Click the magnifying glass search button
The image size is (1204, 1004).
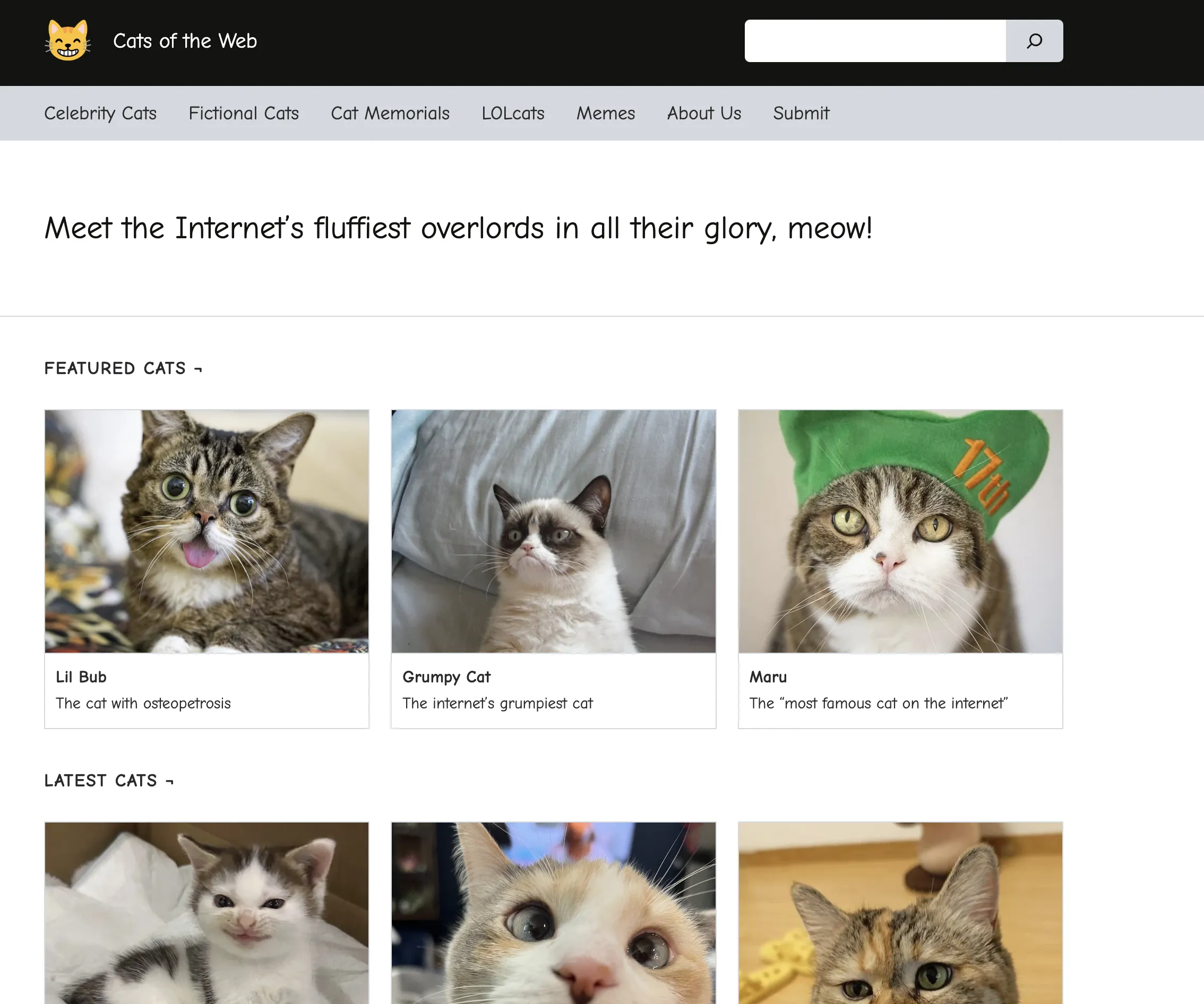[x=1034, y=41]
